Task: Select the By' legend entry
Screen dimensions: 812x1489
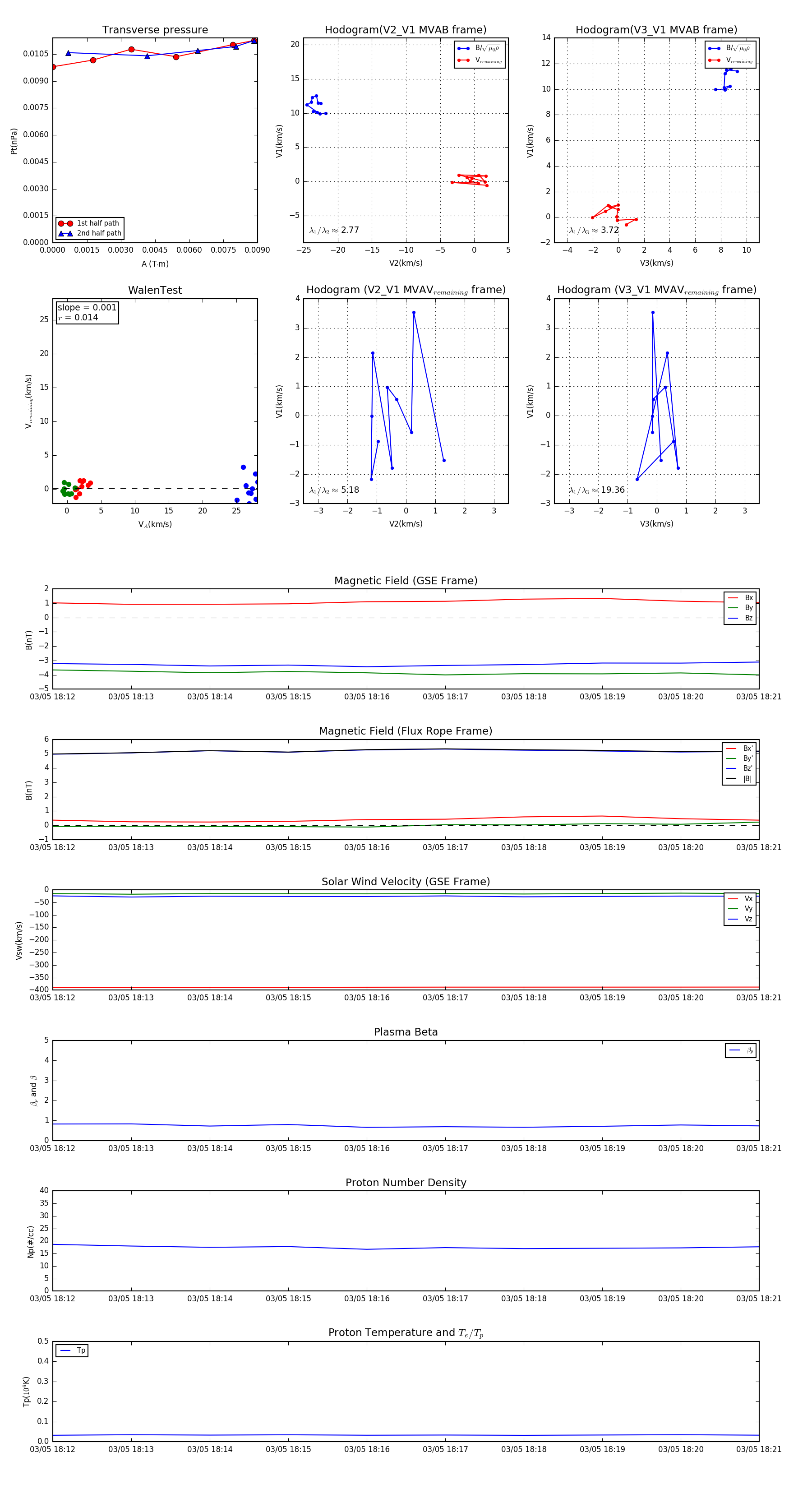Action: [740, 758]
